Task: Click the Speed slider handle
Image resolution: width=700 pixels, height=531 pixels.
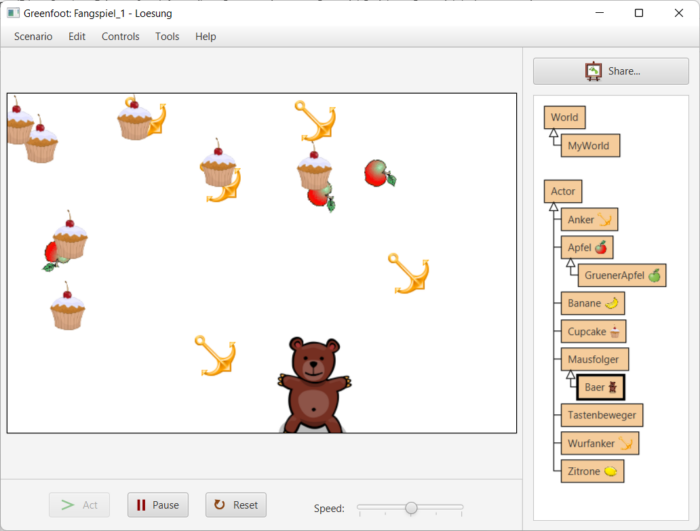Action: [411, 508]
